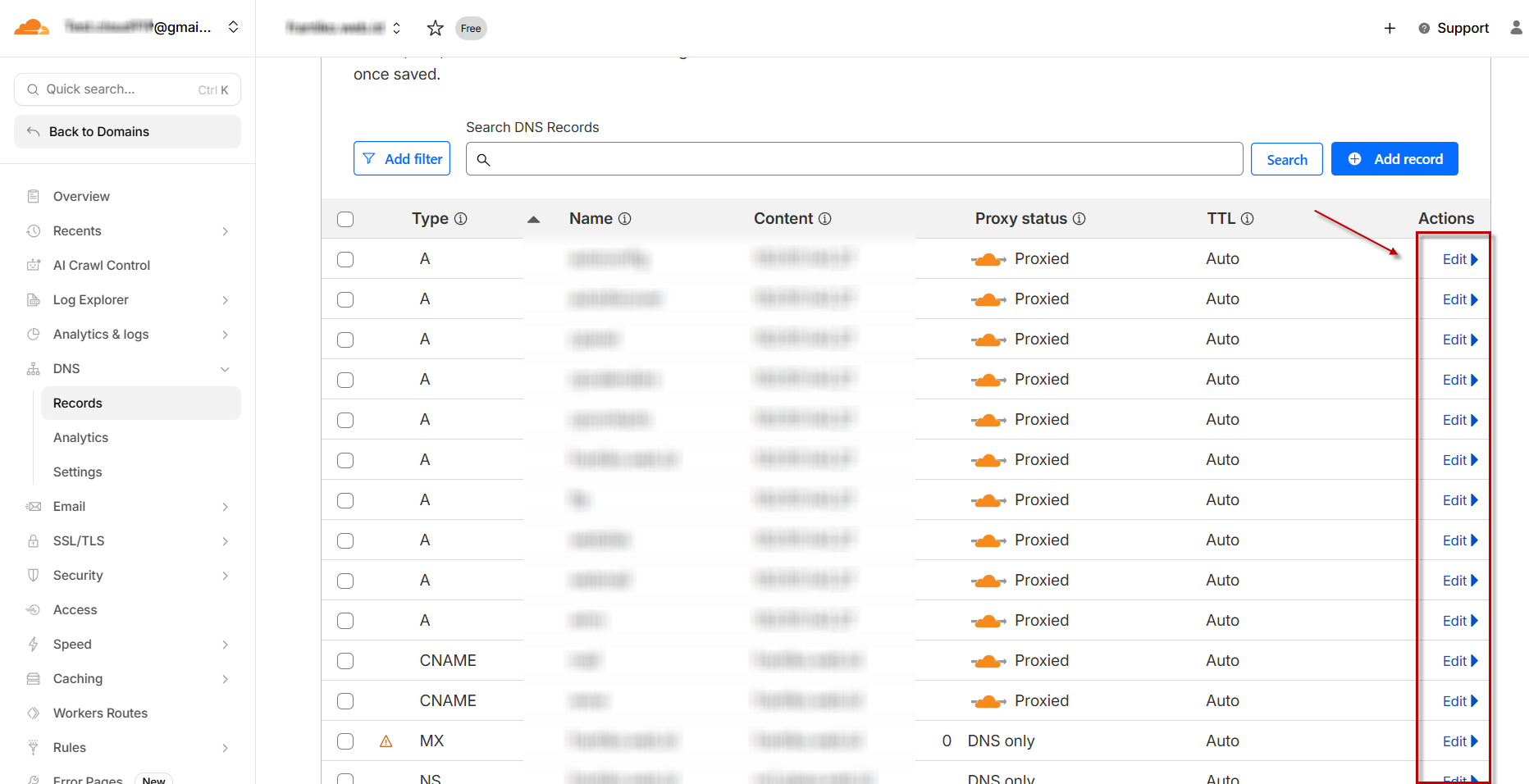Click the user profile icon
The width and height of the screenshot is (1529, 784).
point(1516,28)
